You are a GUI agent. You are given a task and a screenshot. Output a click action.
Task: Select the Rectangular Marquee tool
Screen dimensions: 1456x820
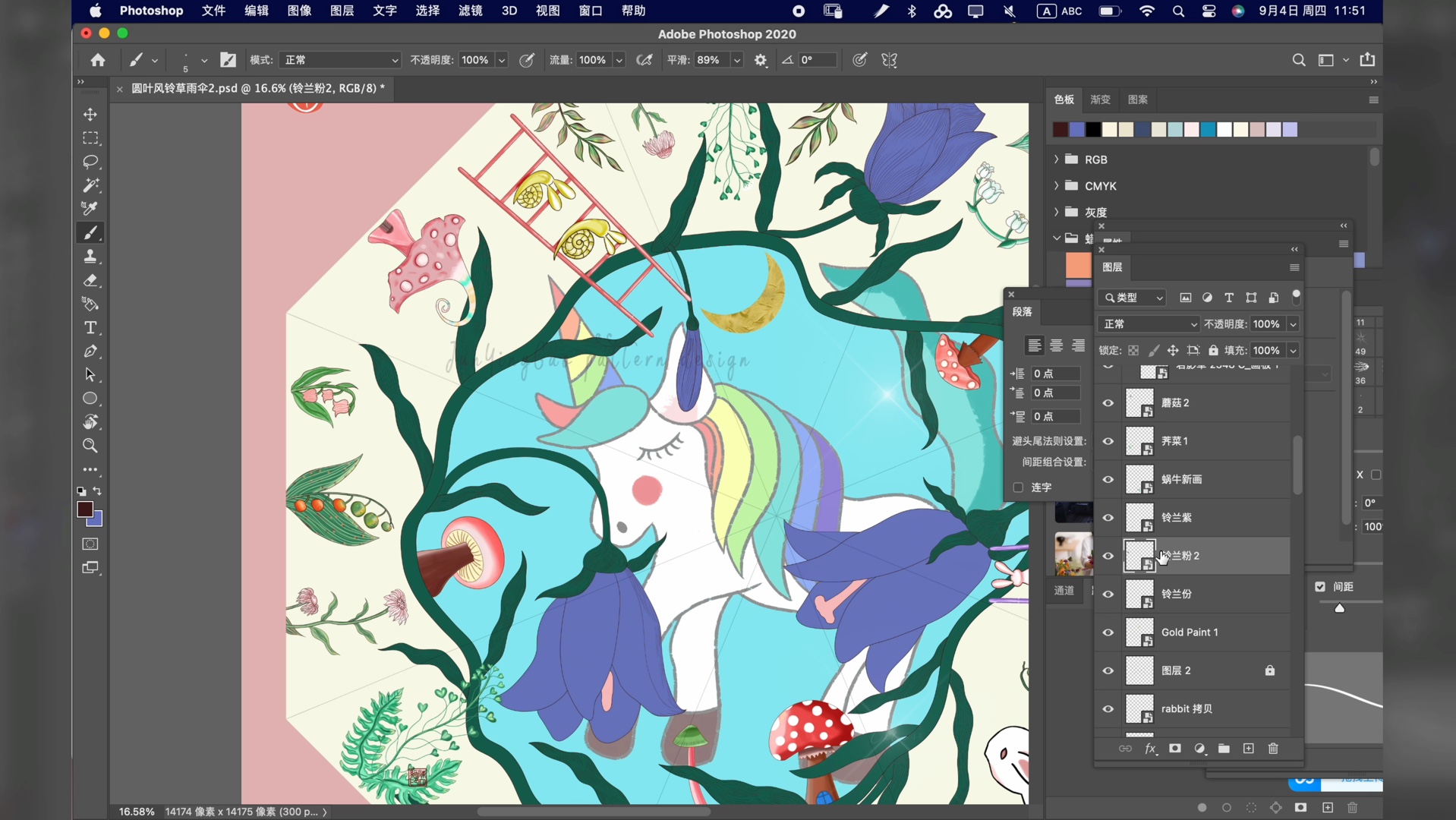pos(90,138)
